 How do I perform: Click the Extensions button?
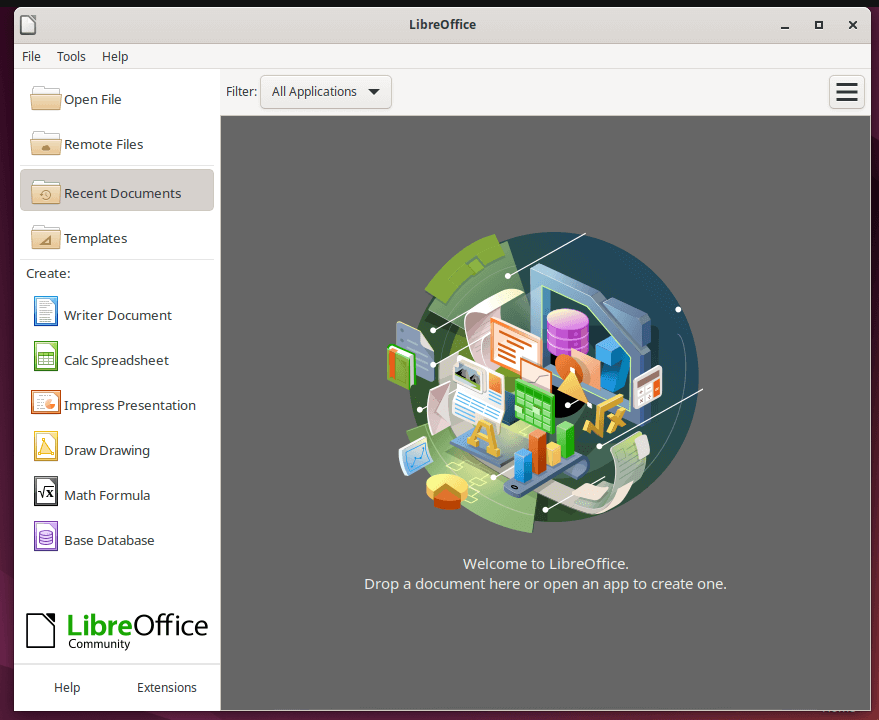[166, 687]
